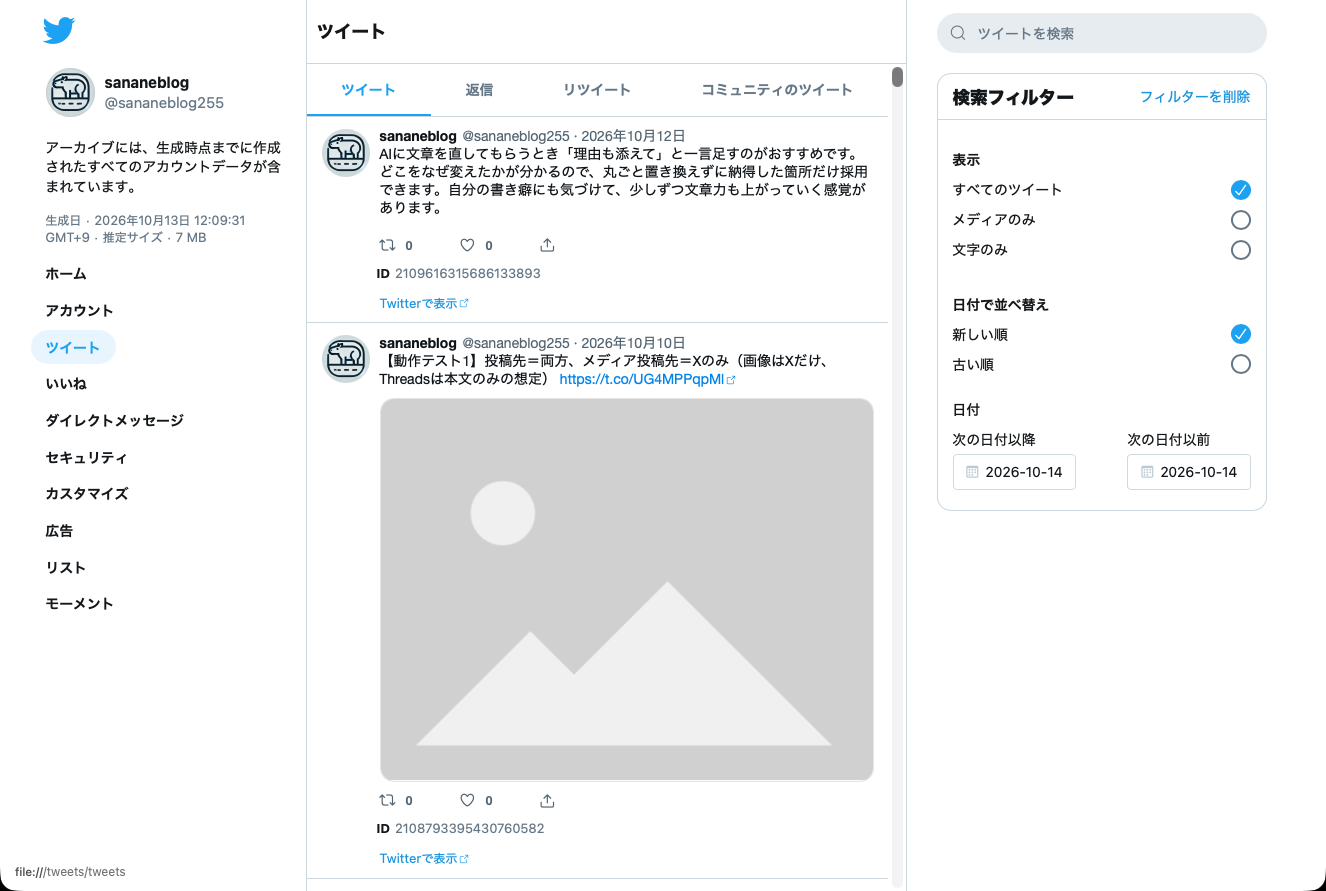Click share icon on the 10月10日 tweet
1326x891 pixels.
click(547, 800)
